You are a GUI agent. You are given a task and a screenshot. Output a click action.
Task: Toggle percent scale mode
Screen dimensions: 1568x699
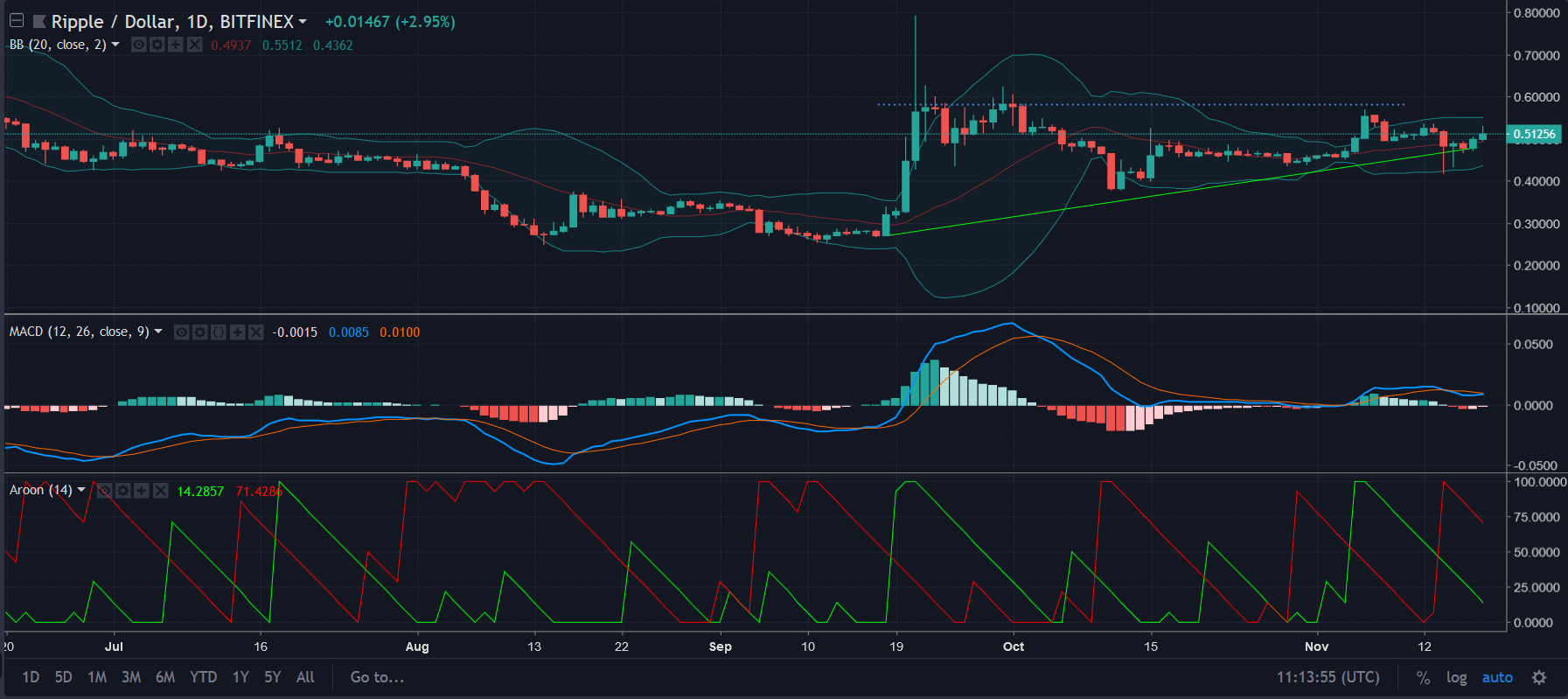(x=1424, y=678)
